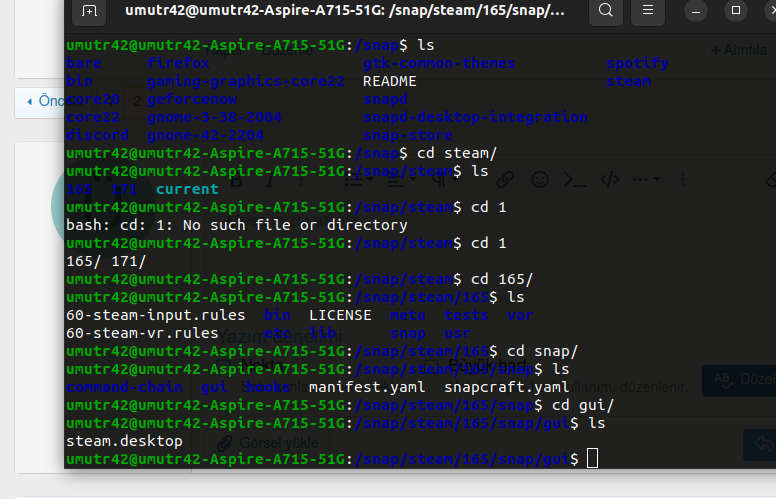Click the block cursor at the prompt
776x499 pixels.
pos(592,458)
